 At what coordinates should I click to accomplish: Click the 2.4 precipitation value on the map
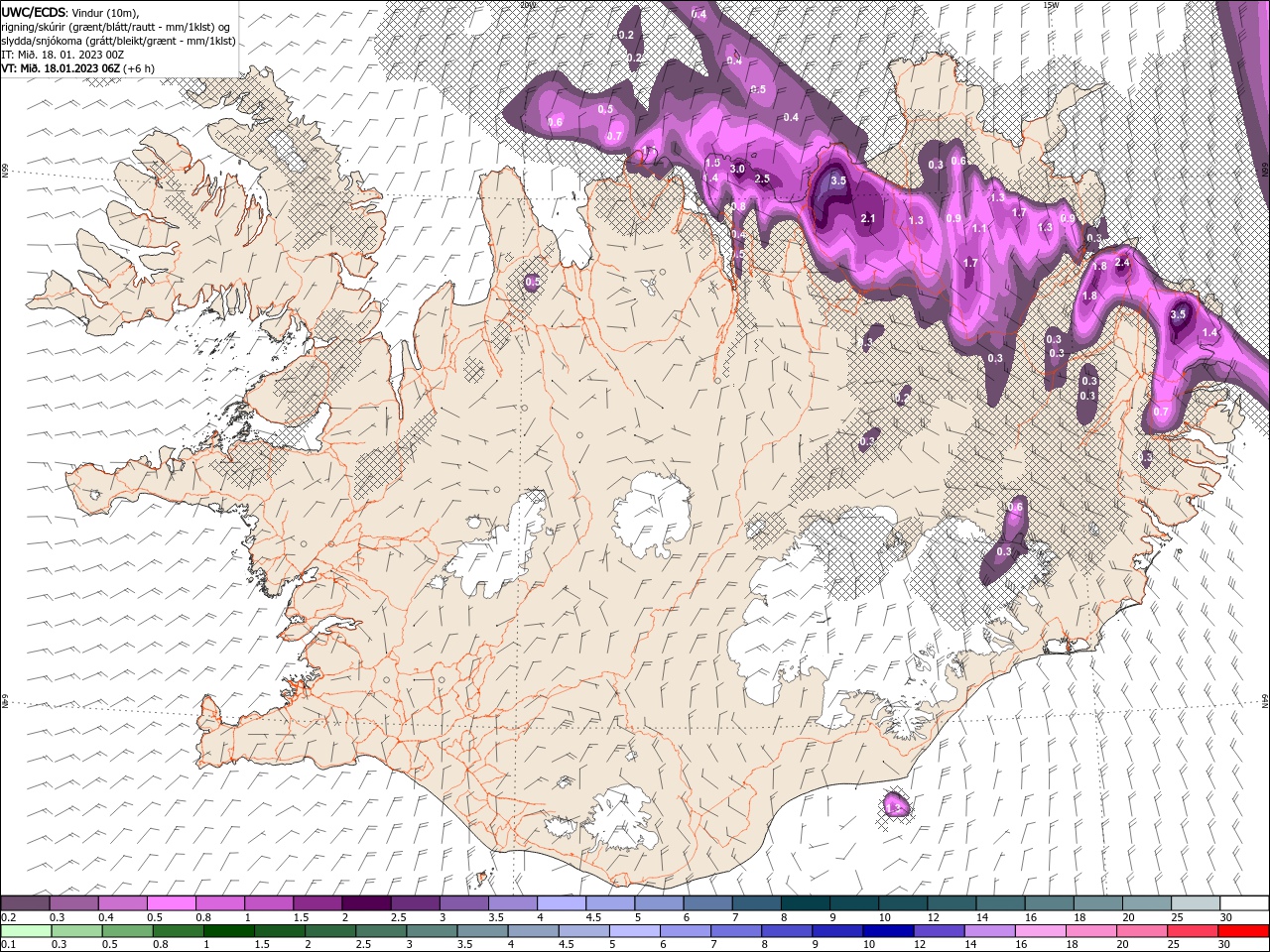(1123, 263)
